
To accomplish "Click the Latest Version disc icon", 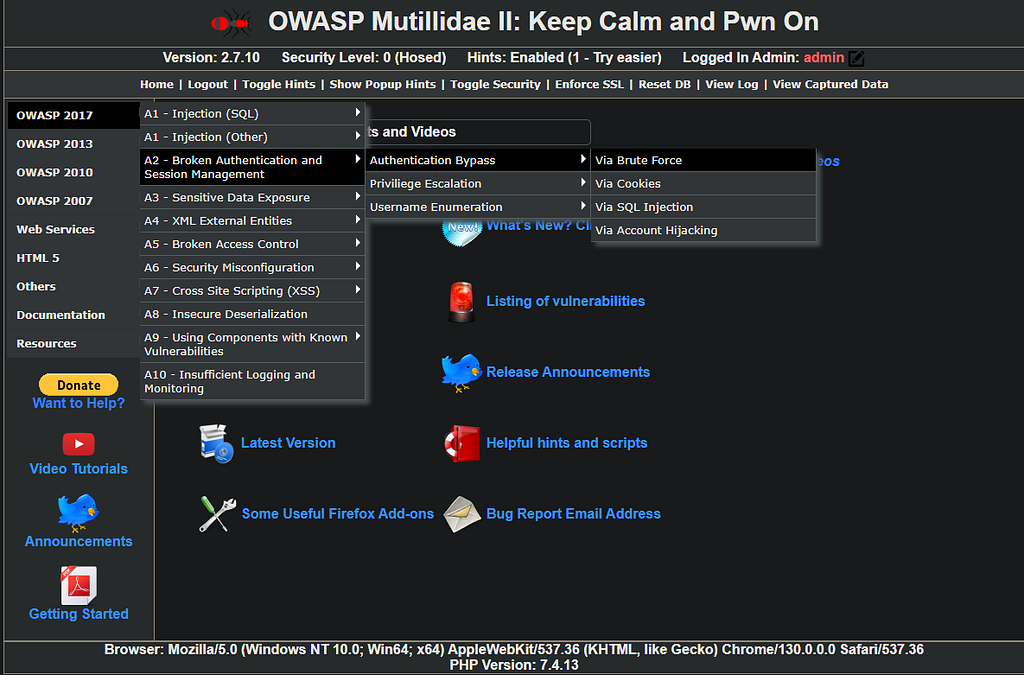I will tap(217, 443).
